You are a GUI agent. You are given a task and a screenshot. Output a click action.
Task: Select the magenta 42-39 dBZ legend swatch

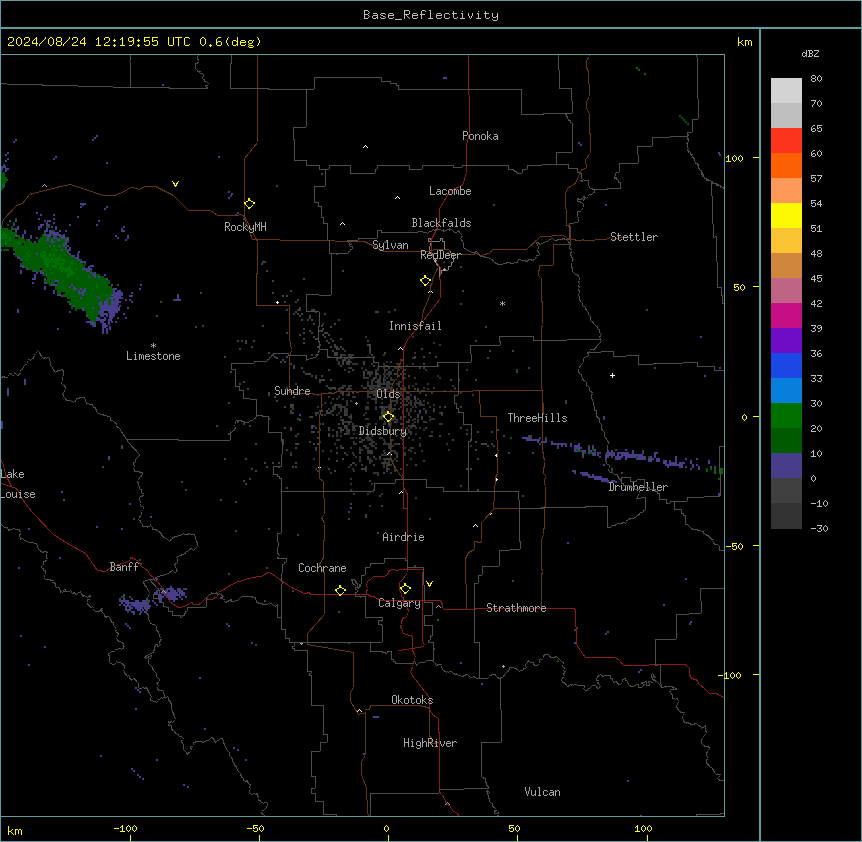pyautogui.click(x=786, y=316)
